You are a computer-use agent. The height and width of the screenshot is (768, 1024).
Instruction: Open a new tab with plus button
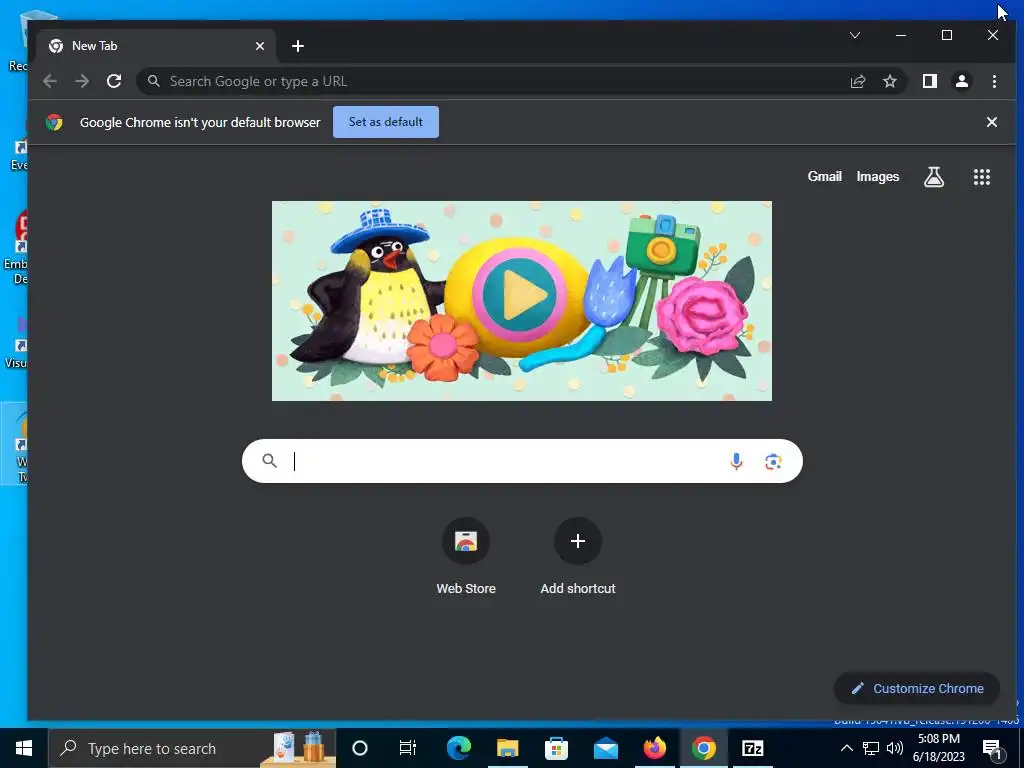click(298, 46)
